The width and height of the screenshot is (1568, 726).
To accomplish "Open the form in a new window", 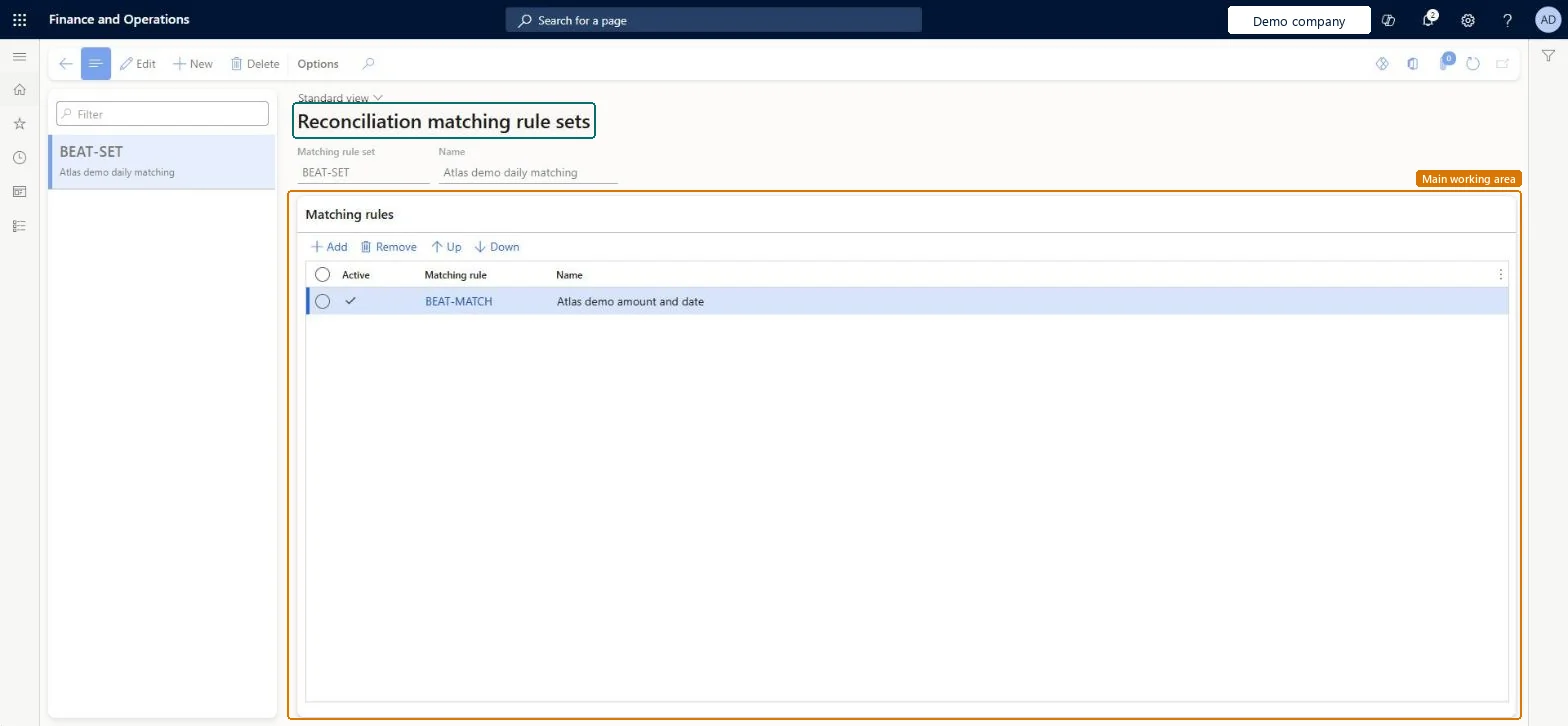I will point(1502,64).
